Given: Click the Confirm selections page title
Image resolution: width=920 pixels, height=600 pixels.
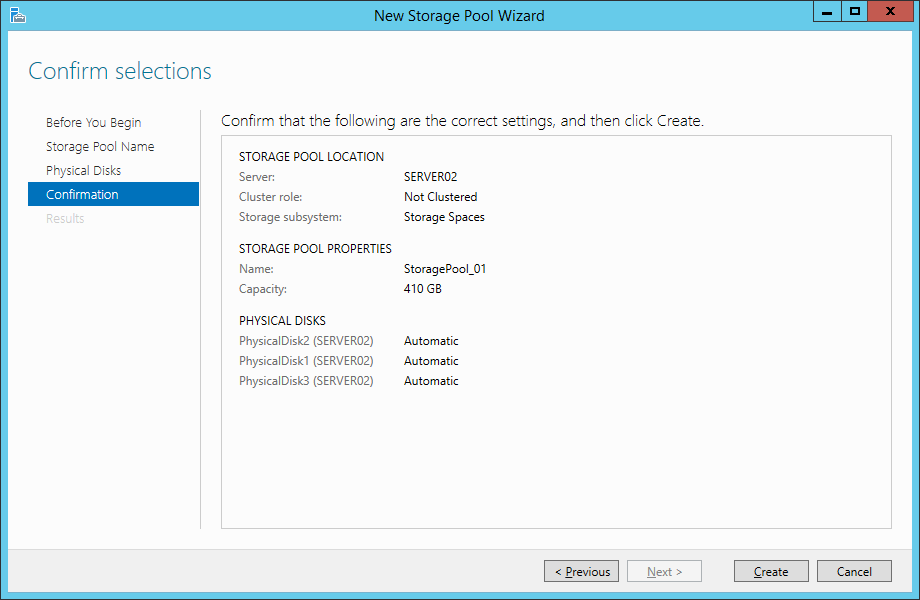Looking at the screenshot, I should 120,71.
